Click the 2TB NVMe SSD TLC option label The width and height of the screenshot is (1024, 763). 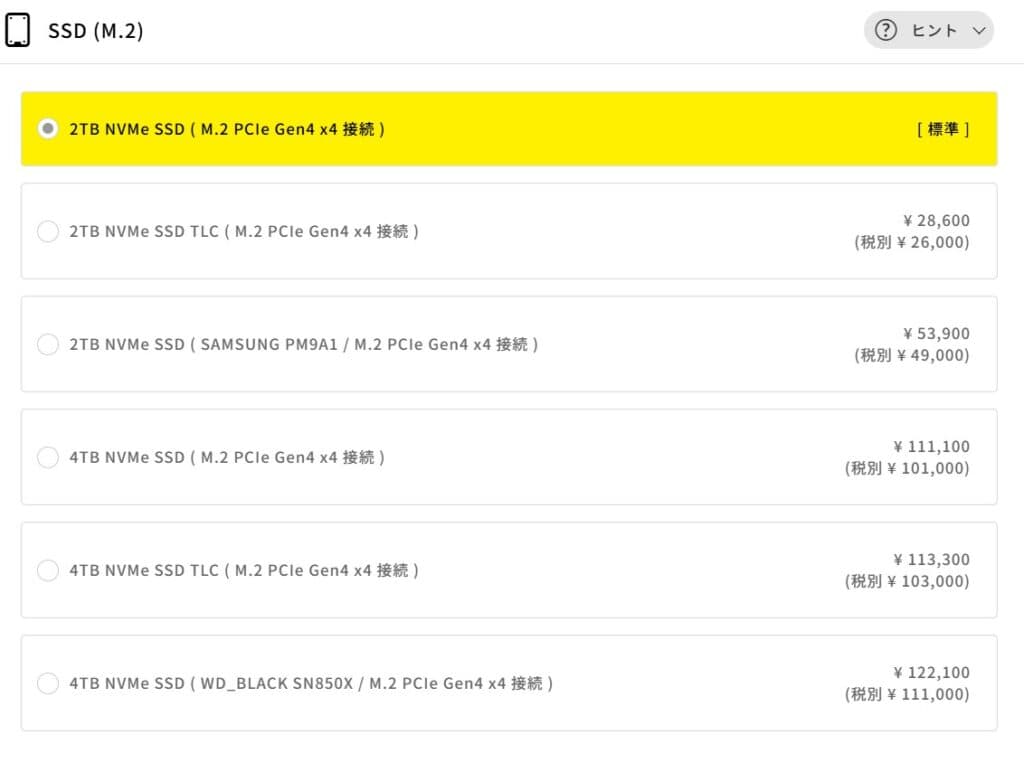(x=244, y=231)
